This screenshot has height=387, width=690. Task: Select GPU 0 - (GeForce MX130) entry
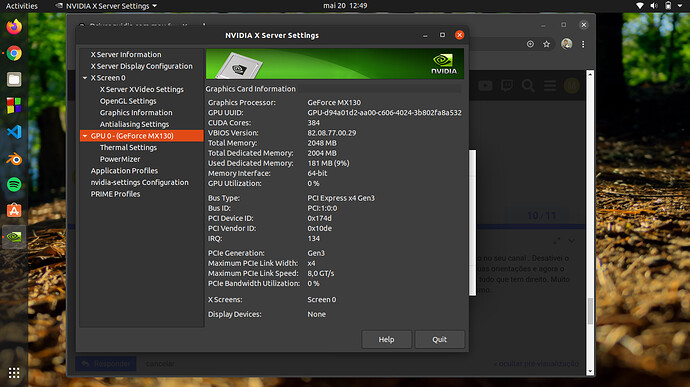click(x=142, y=136)
